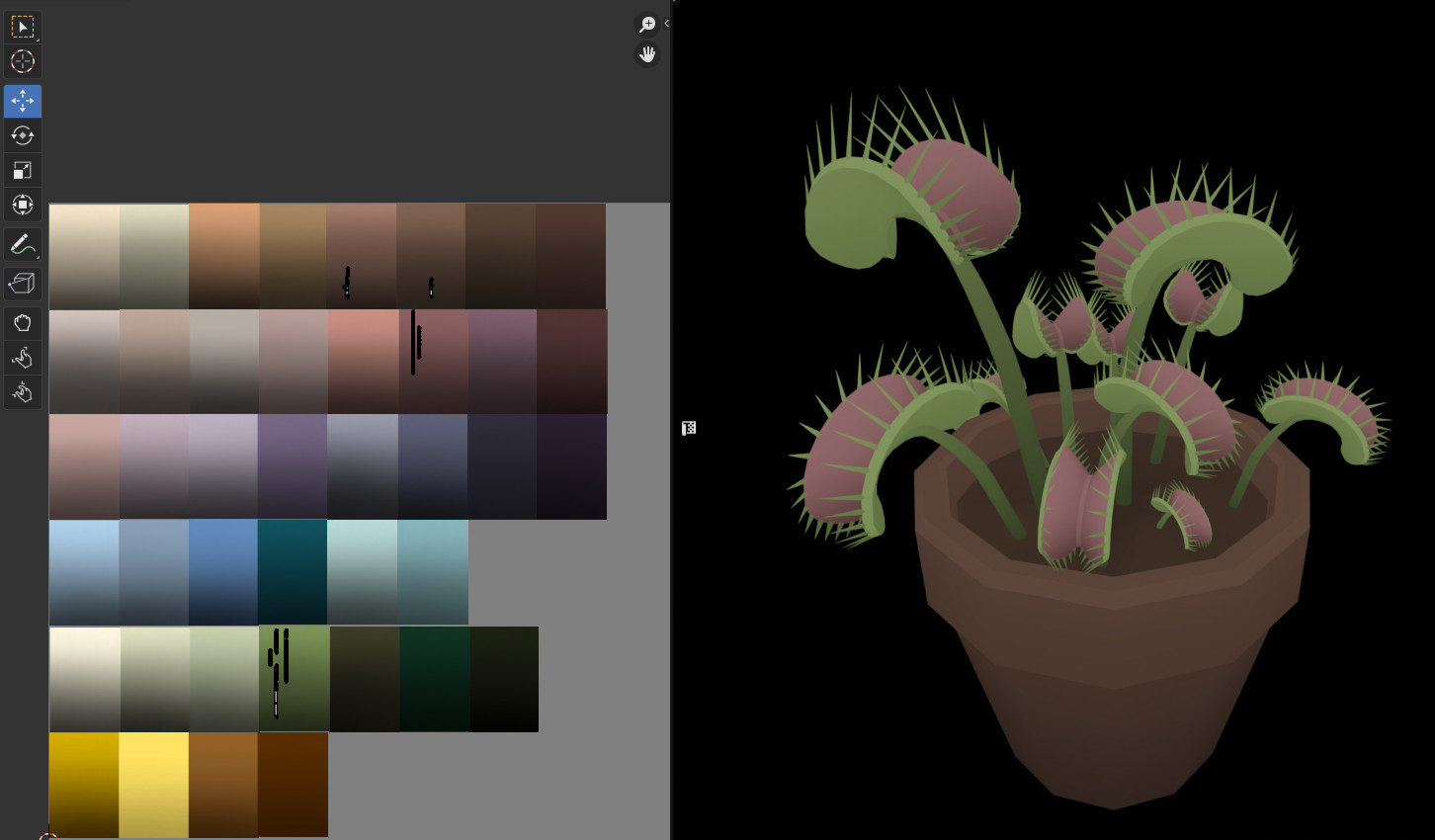Choose the Rip Region tool
The height and width of the screenshot is (840, 1435).
22,284
